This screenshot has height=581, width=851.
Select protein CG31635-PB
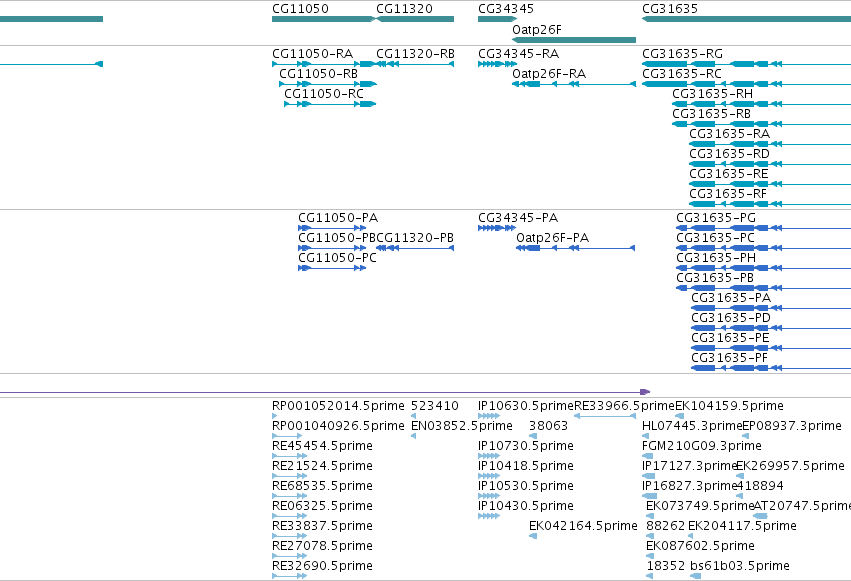(715, 278)
